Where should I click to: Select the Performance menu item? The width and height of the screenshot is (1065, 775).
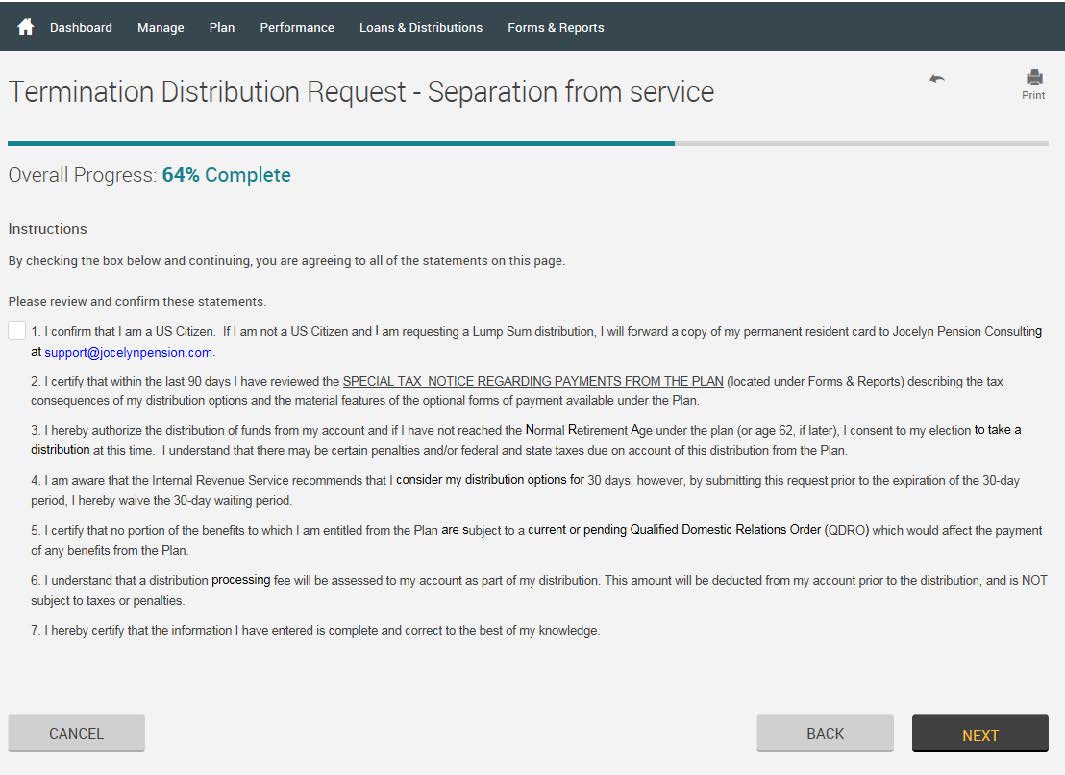click(x=297, y=27)
